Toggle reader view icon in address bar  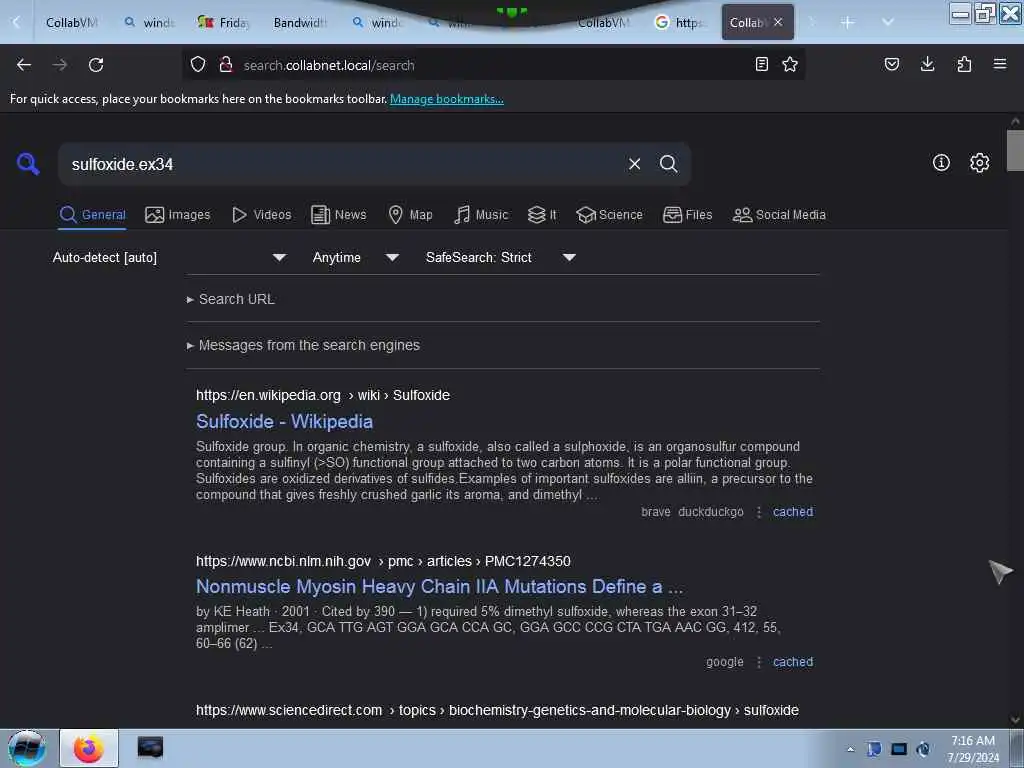click(761, 64)
